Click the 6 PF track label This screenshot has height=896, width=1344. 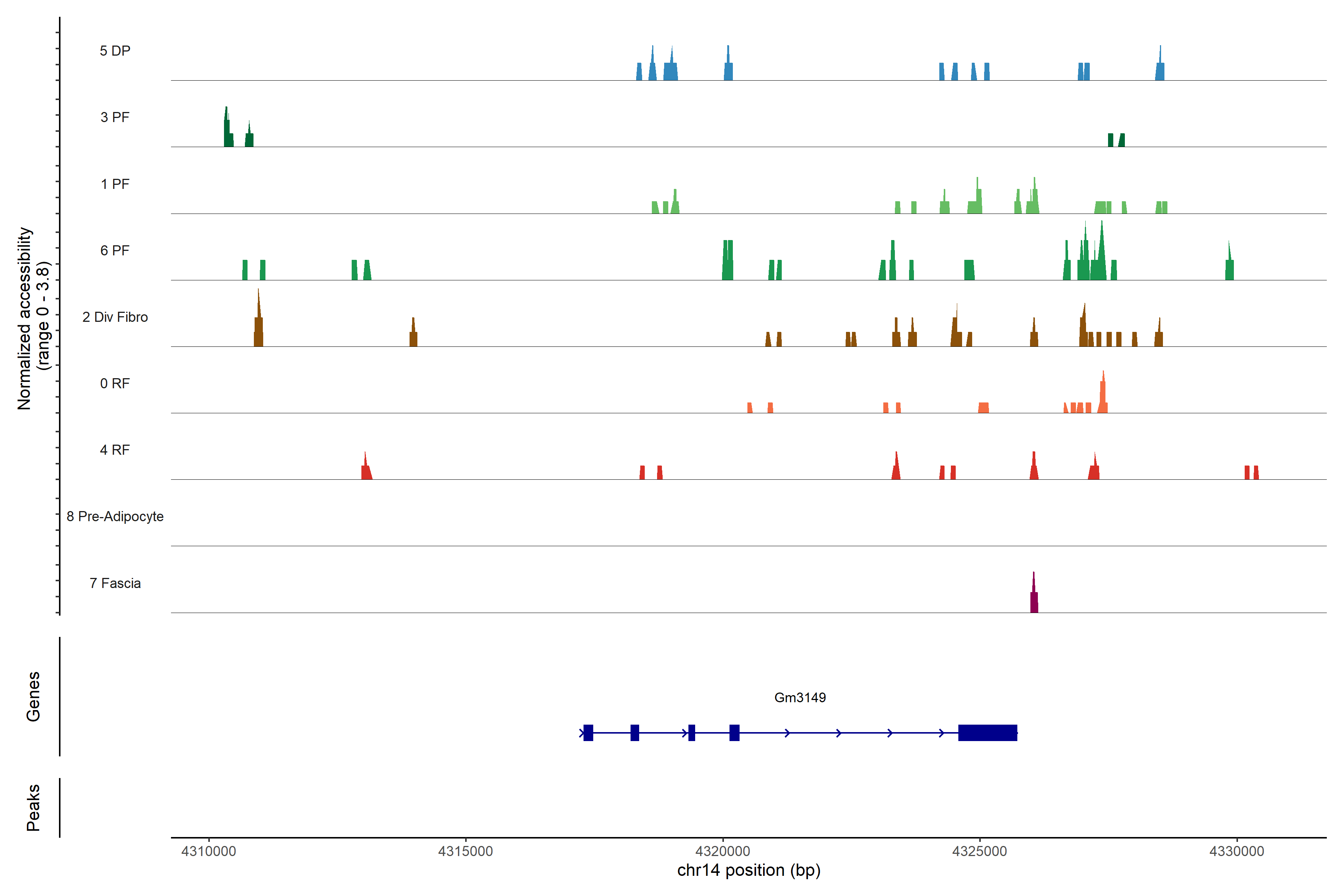tap(115, 250)
